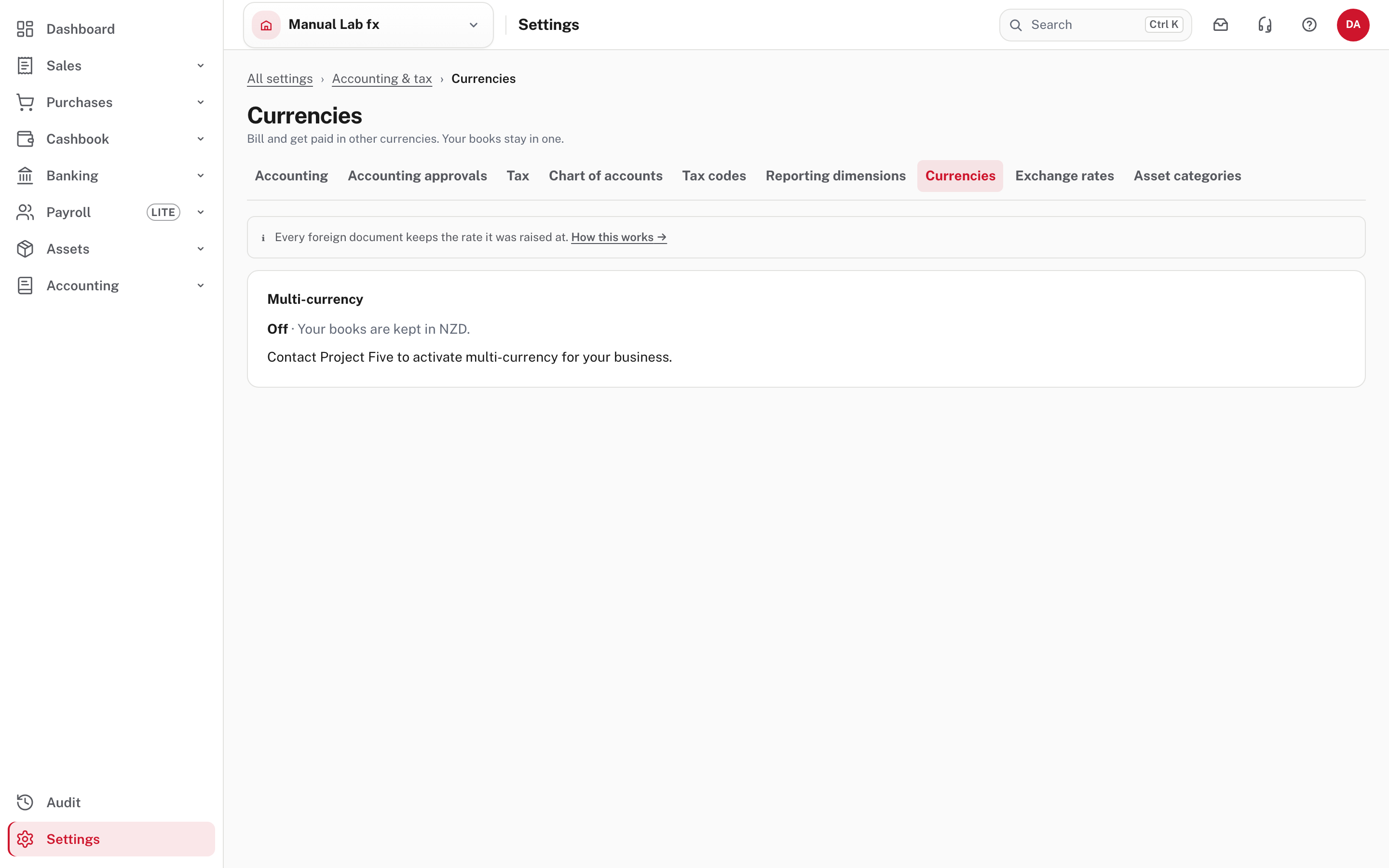This screenshot has width=1389, height=868.
Task: Click the Purchases cart icon
Action: (x=25, y=102)
